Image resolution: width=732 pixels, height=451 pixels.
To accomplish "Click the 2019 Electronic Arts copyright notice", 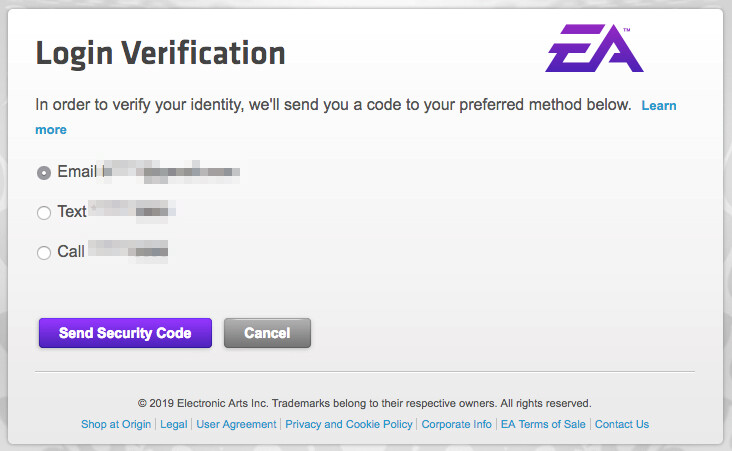I will coord(364,403).
